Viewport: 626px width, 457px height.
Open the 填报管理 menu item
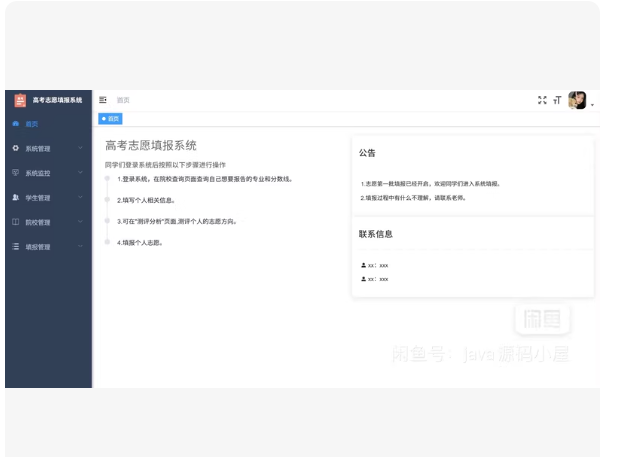point(48,247)
